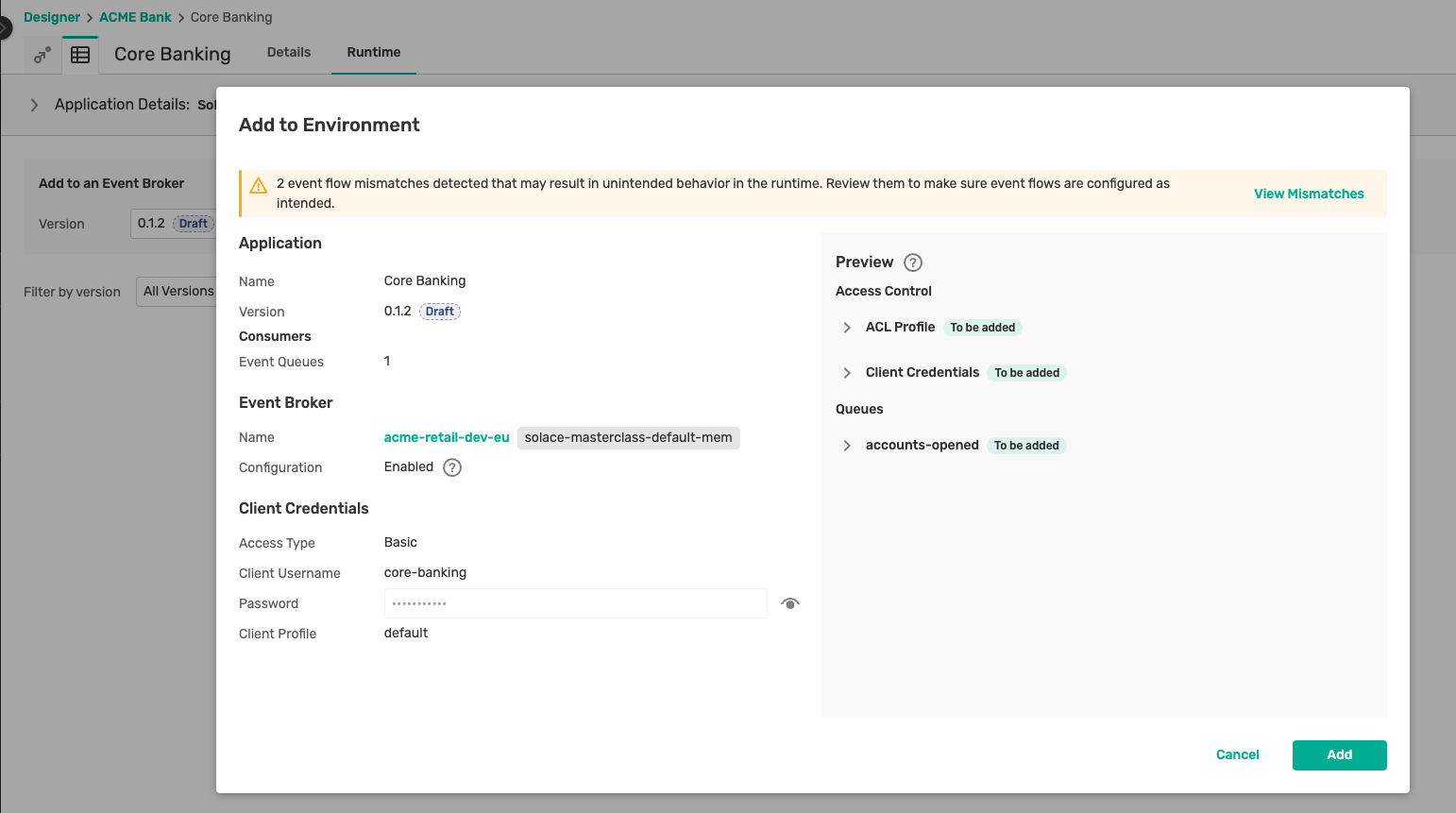Click the black arrow at the left screen edge
1456x813 pixels.
[x=4, y=26]
